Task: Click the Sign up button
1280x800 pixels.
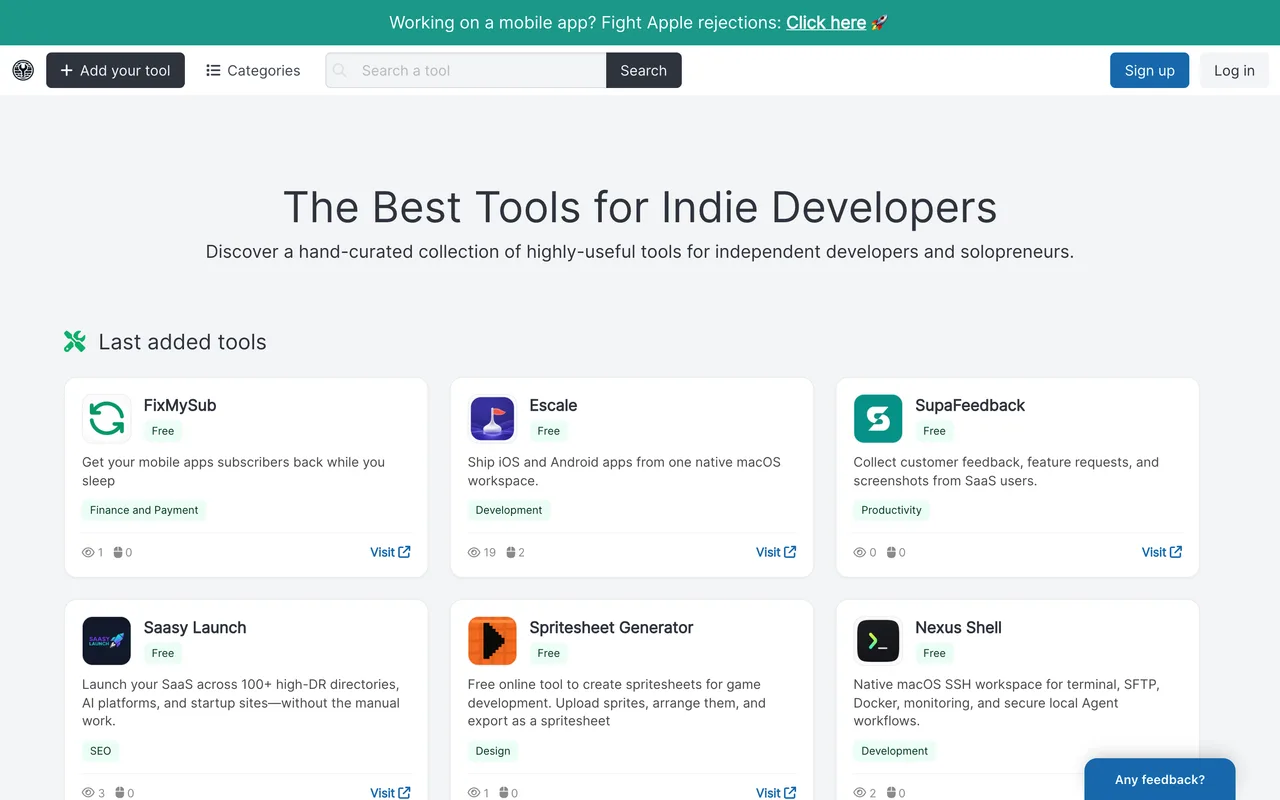Action: [1149, 70]
